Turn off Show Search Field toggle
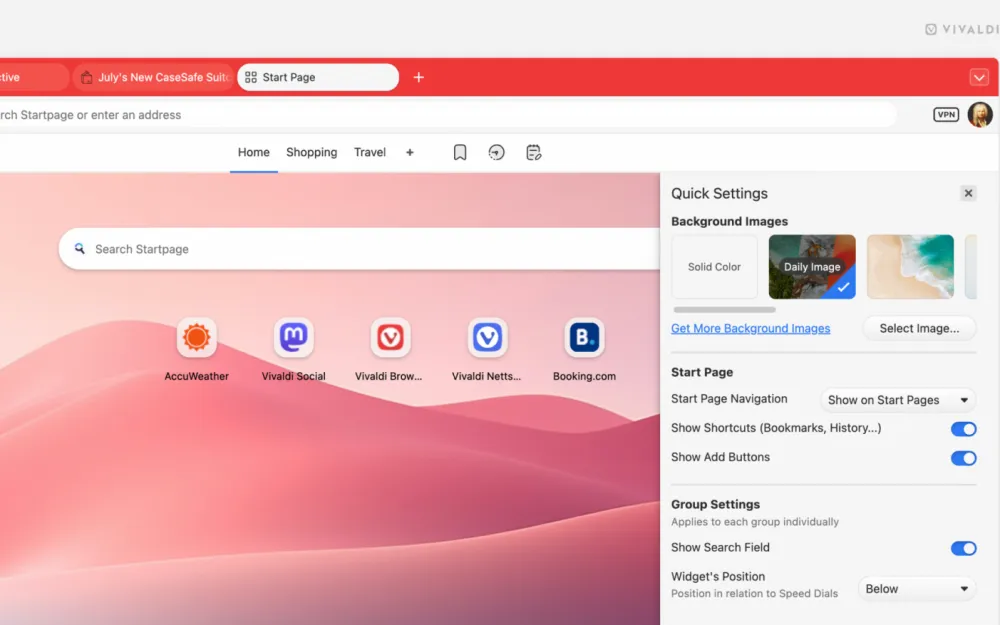The height and width of the screenshot is (625, 1000). (x=963, y=548)
